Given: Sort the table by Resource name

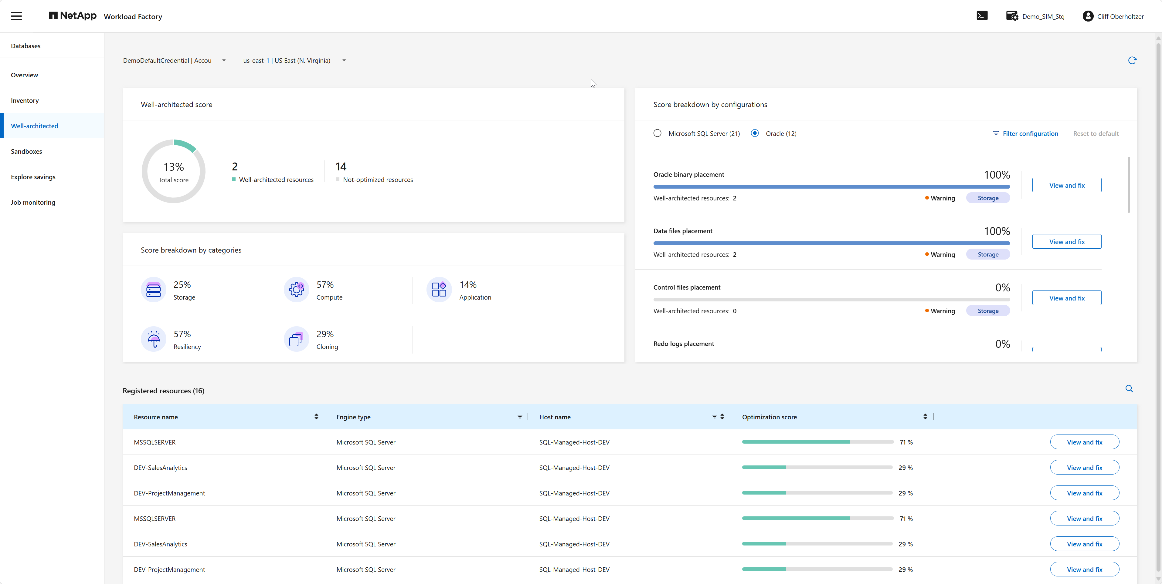Looking at the screenshot, I should (x=316, y=416).
